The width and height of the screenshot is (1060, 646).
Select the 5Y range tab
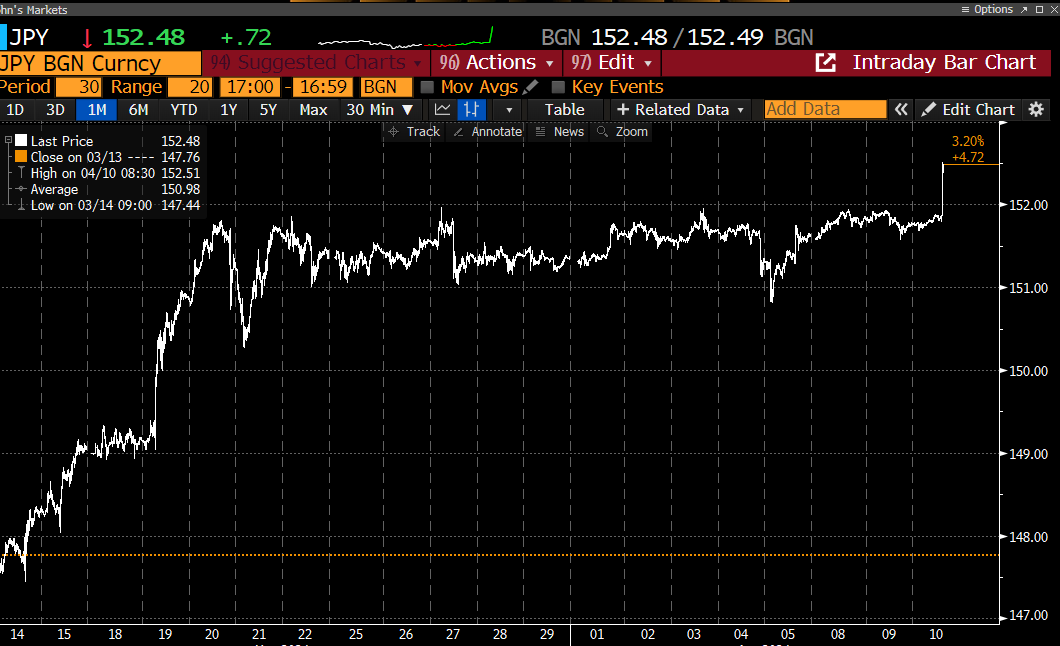point(268,109)
